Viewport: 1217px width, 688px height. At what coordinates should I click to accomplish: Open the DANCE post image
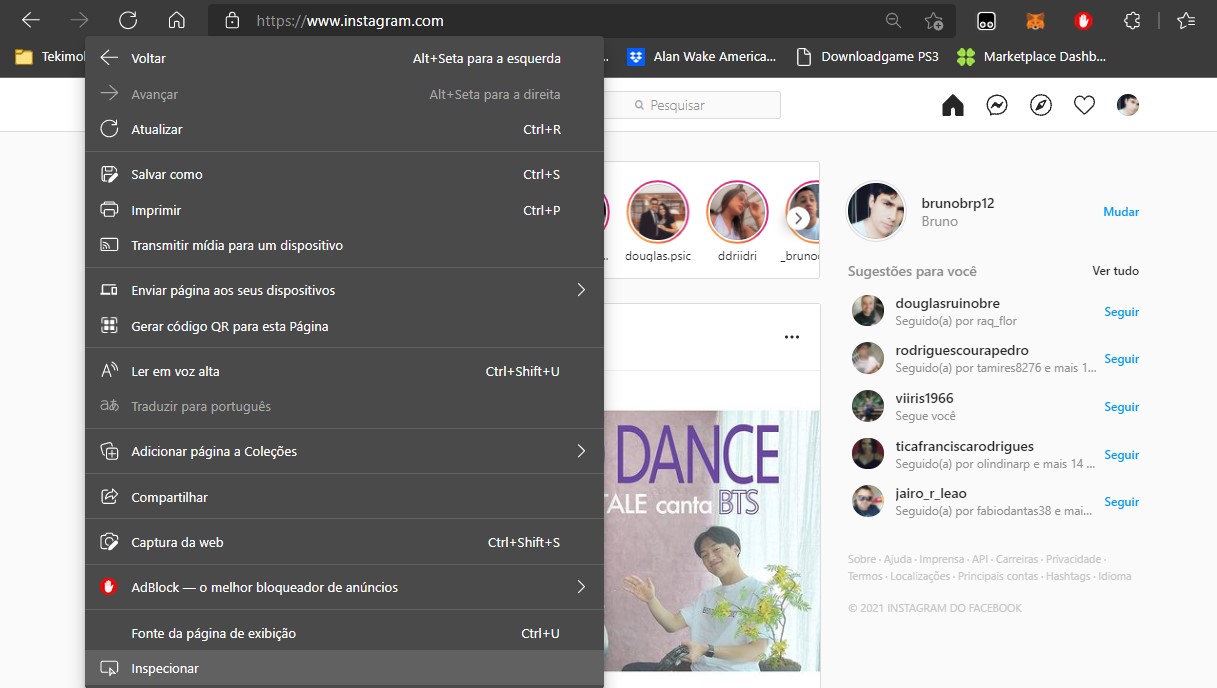(x=712, y=540)
